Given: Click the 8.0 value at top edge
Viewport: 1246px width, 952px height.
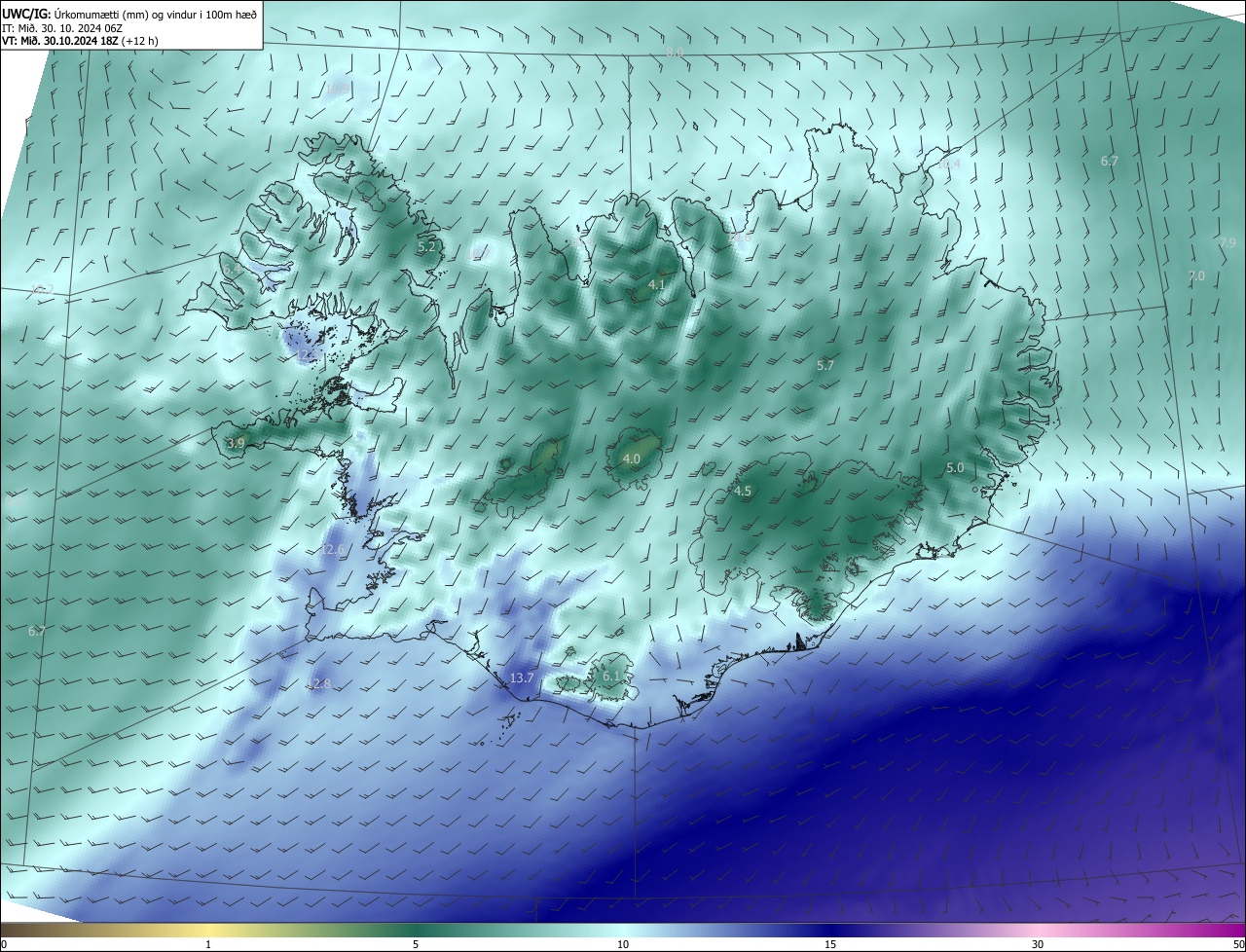Looking at the screenshot, I should 675,52.
